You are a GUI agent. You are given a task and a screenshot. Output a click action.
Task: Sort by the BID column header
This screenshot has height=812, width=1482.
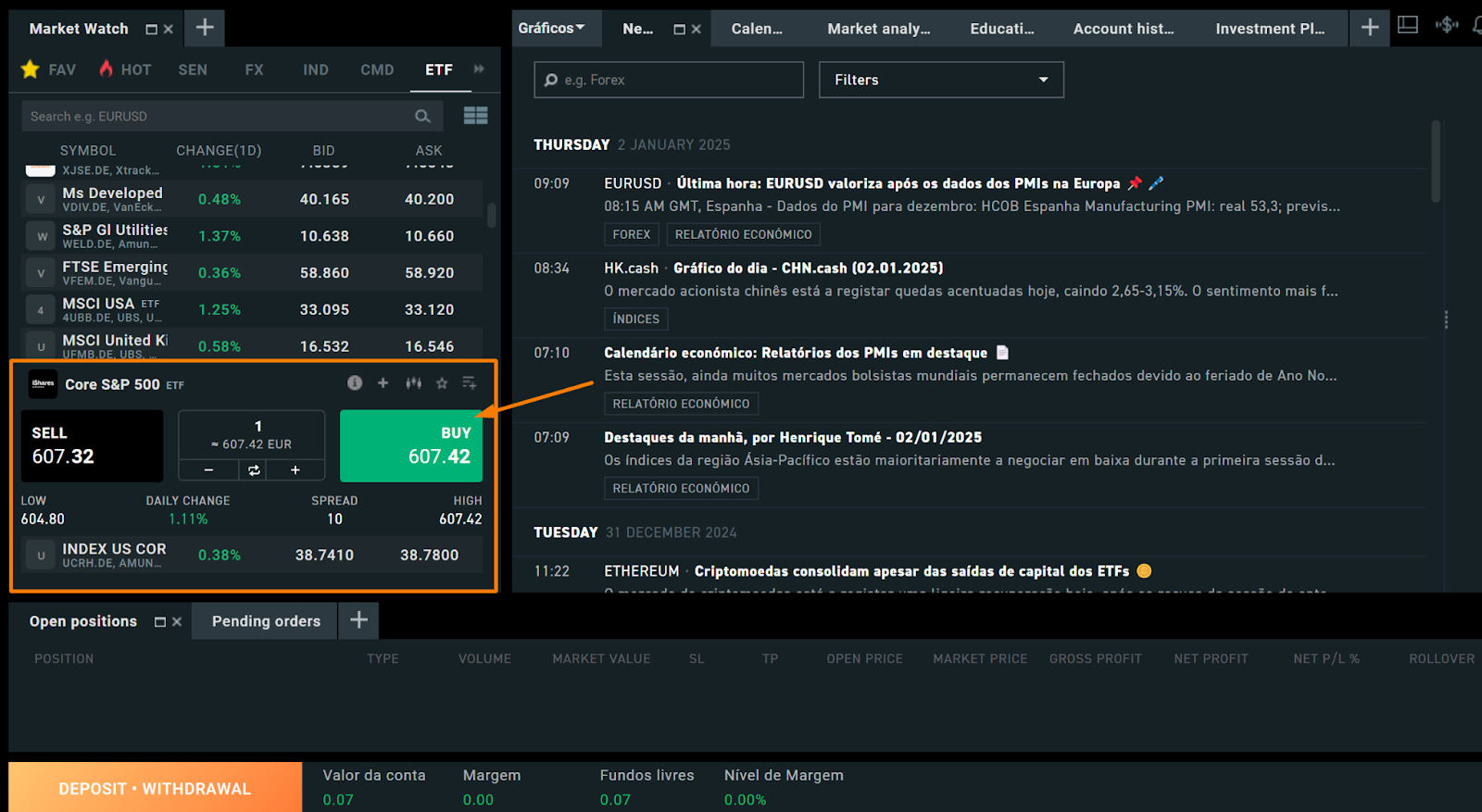coord(323,150)
